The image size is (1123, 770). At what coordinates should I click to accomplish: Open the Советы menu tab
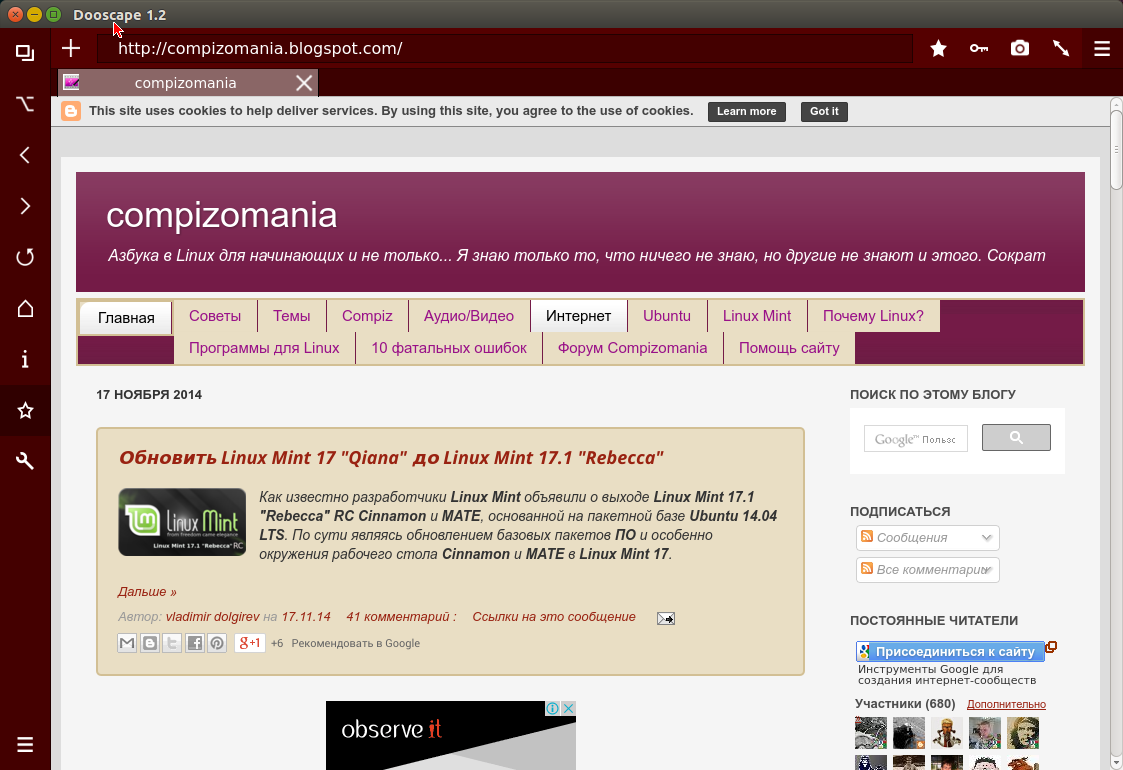(215, 316)
